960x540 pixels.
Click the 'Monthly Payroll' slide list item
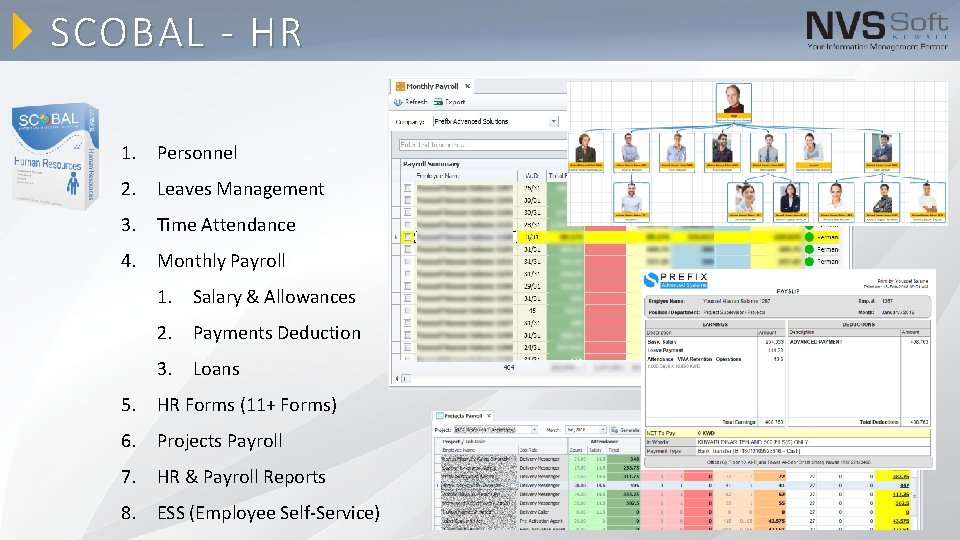[x=221, y=261]
